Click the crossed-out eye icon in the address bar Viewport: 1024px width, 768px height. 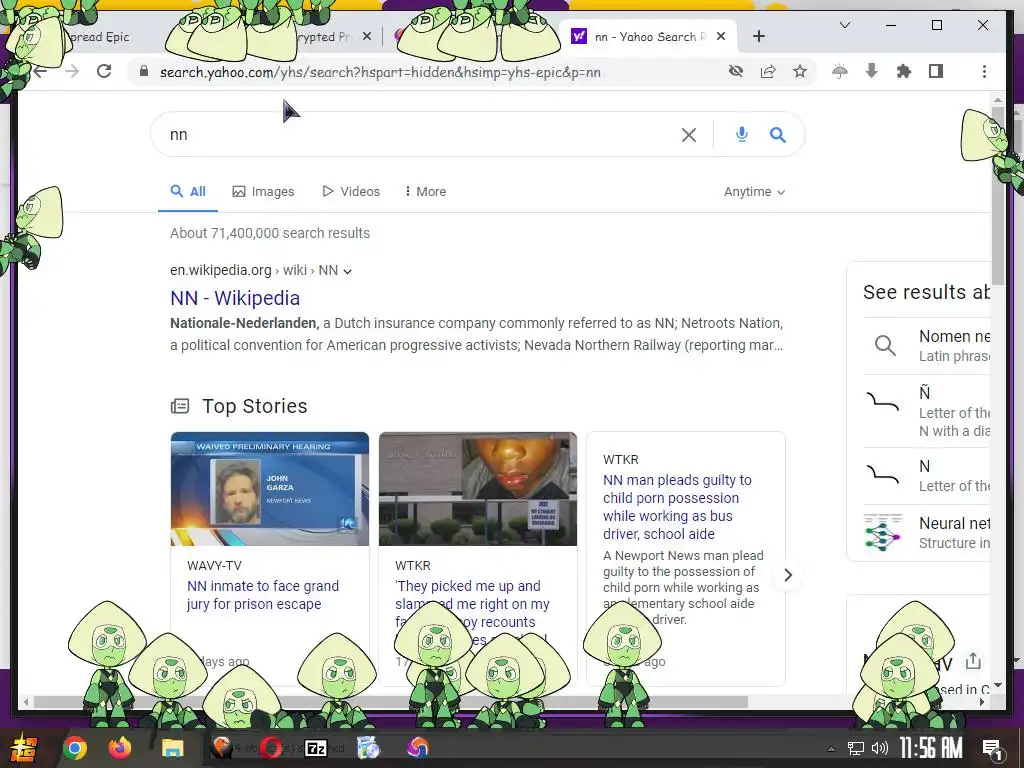(x=736, y=71)
